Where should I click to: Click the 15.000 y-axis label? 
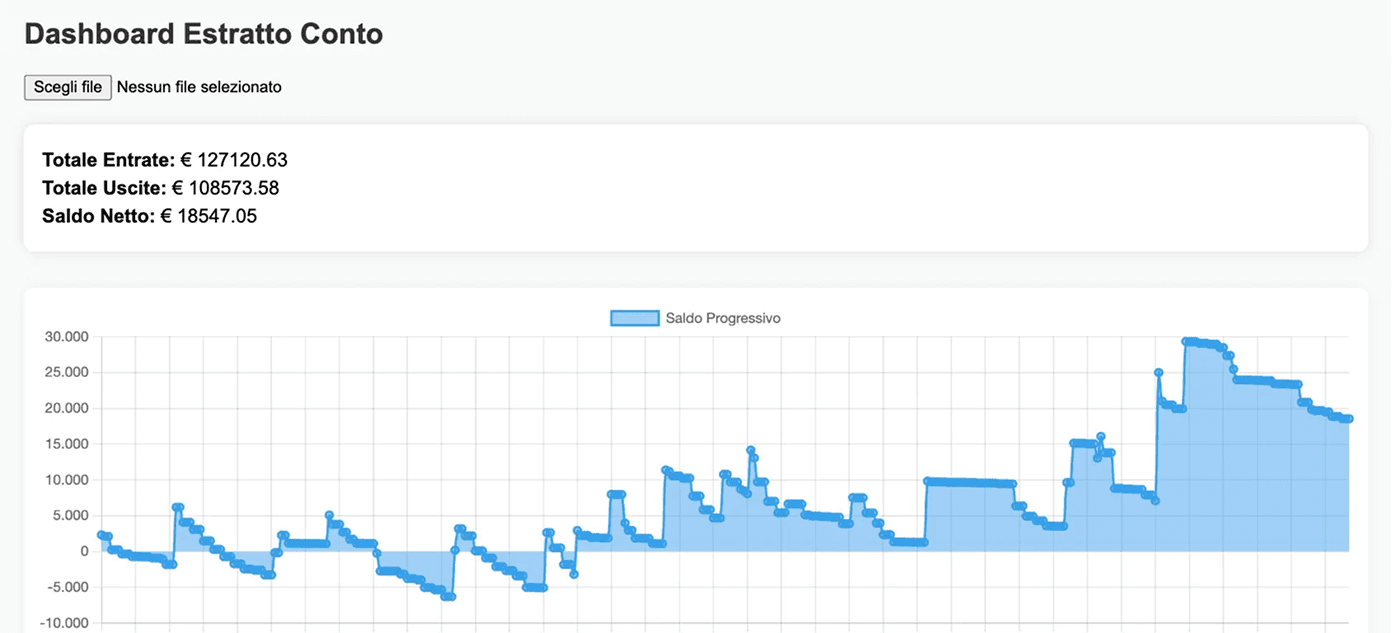(x=66, y=444)
